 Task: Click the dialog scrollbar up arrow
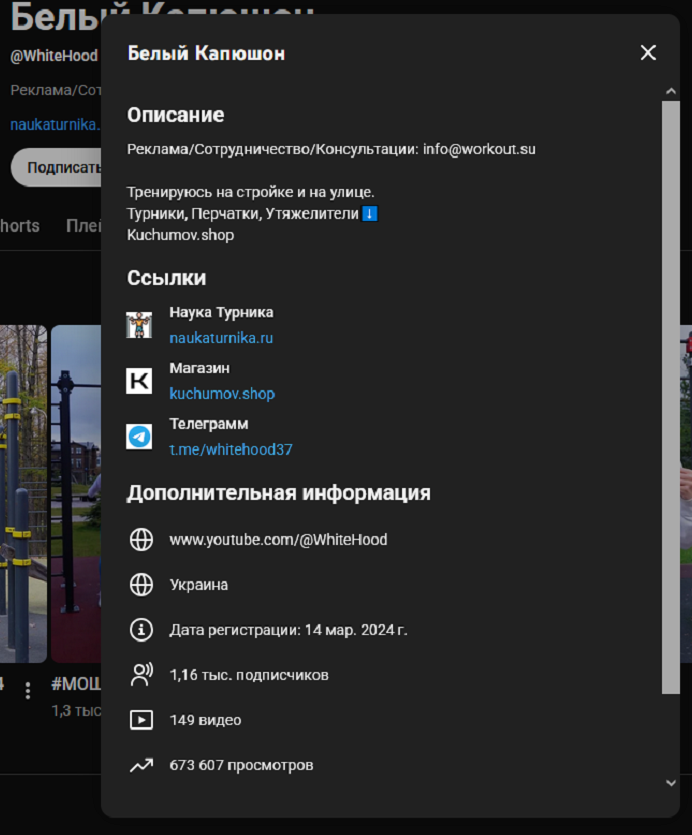click(x=671, y=92)
